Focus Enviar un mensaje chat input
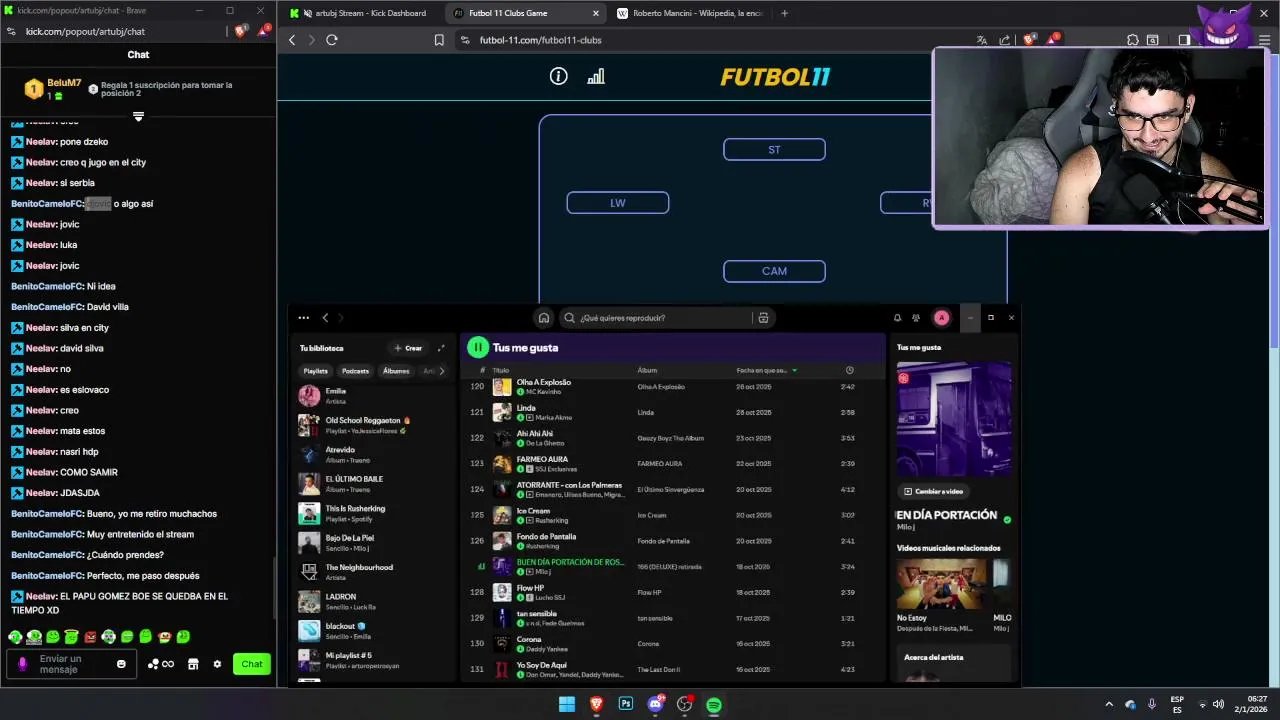This screenshot has height=720, width=1280. tap(70, 664)
